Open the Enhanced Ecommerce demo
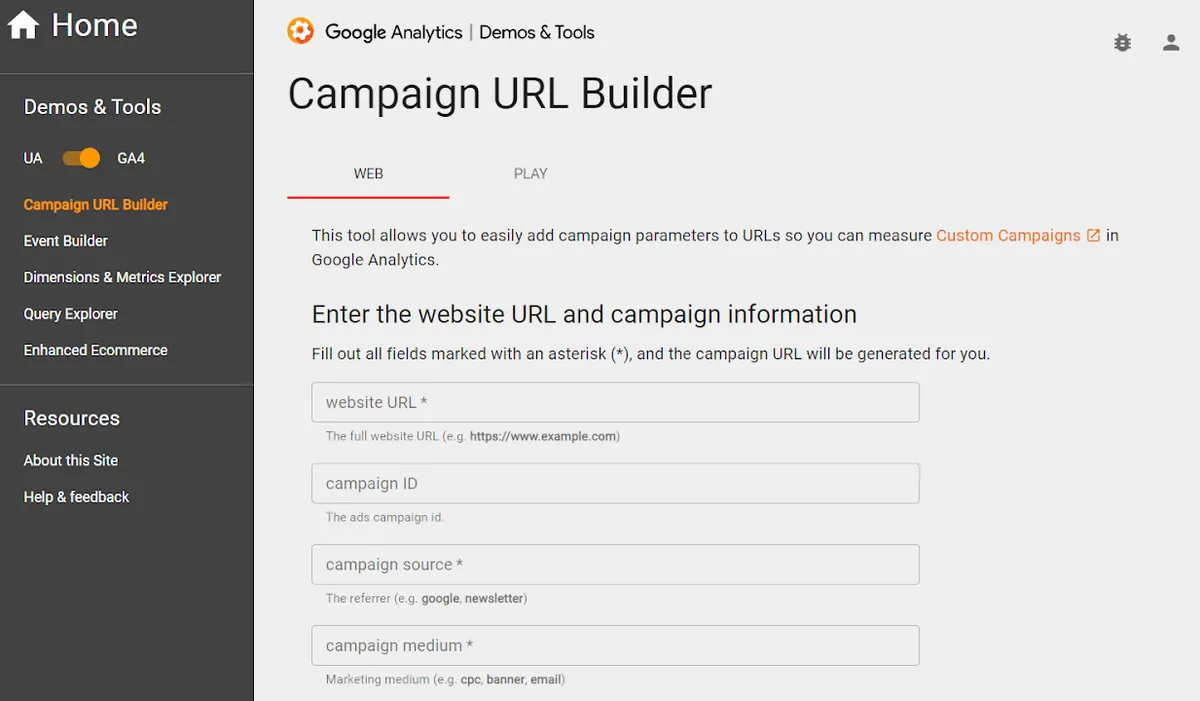The image size is (1200, 701). pyautogui.click(x=95, y=350)
